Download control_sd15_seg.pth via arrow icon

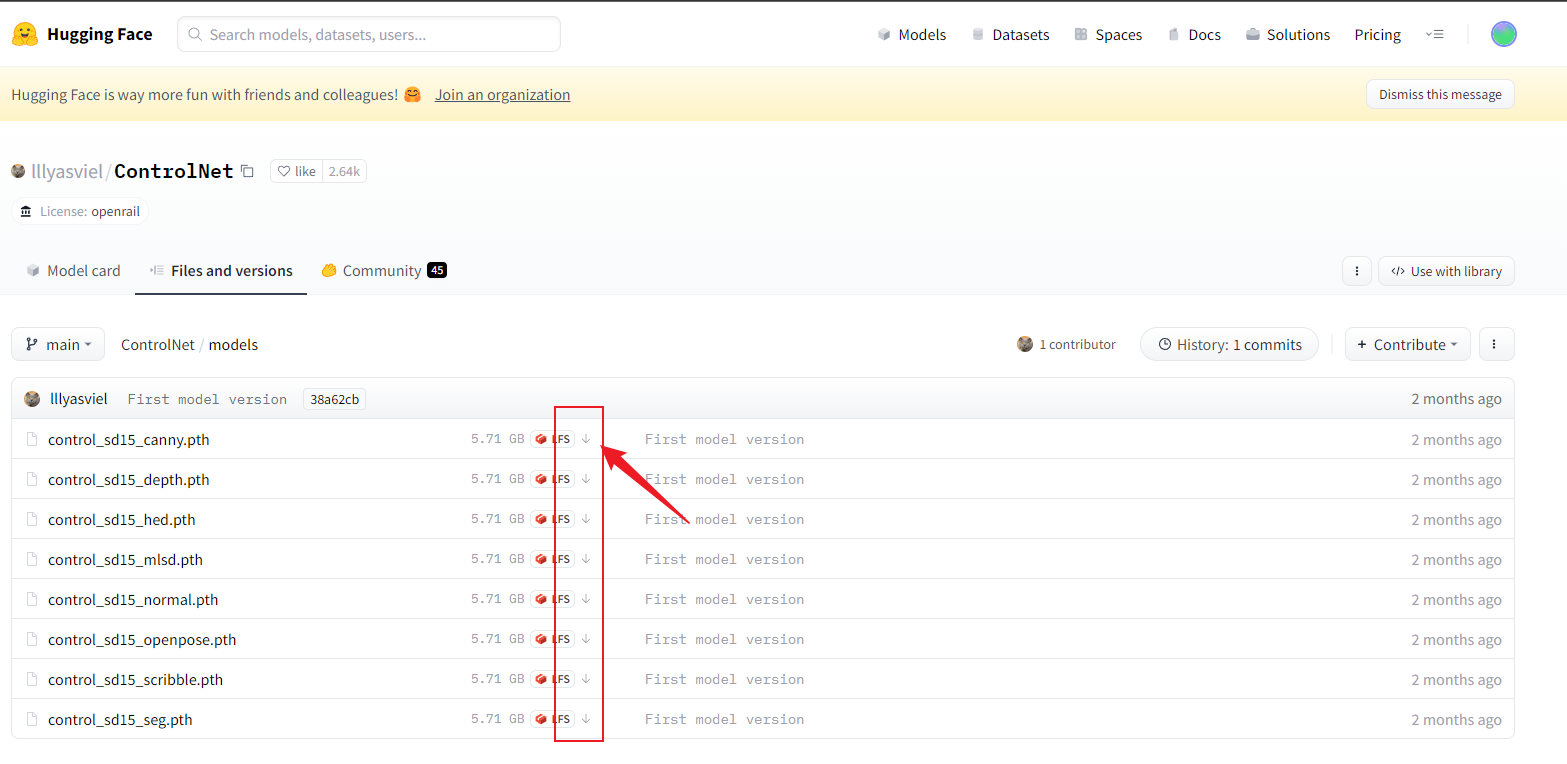pos(586,719)
